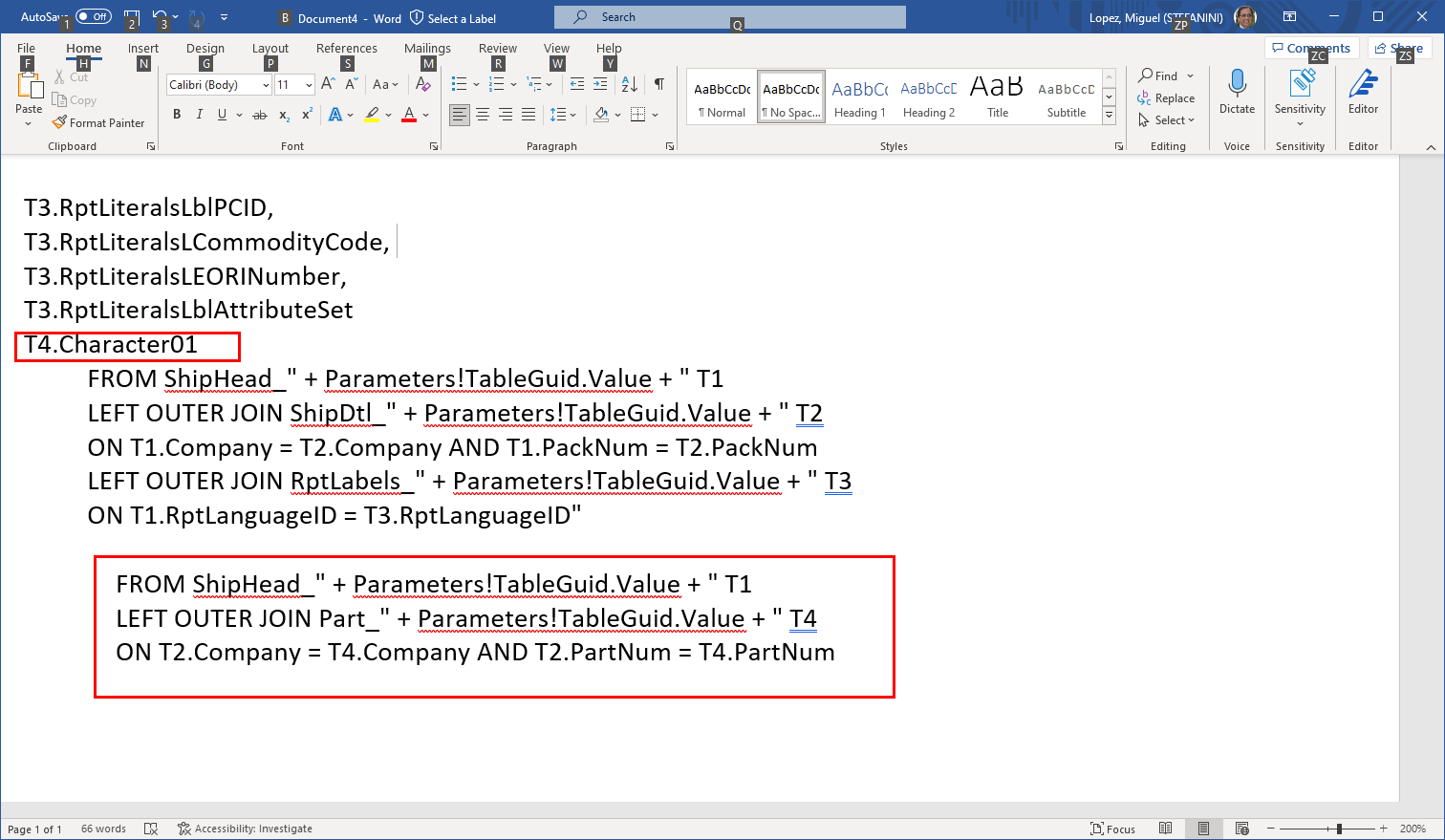Open the Editor pane

tap(1363, 92)
